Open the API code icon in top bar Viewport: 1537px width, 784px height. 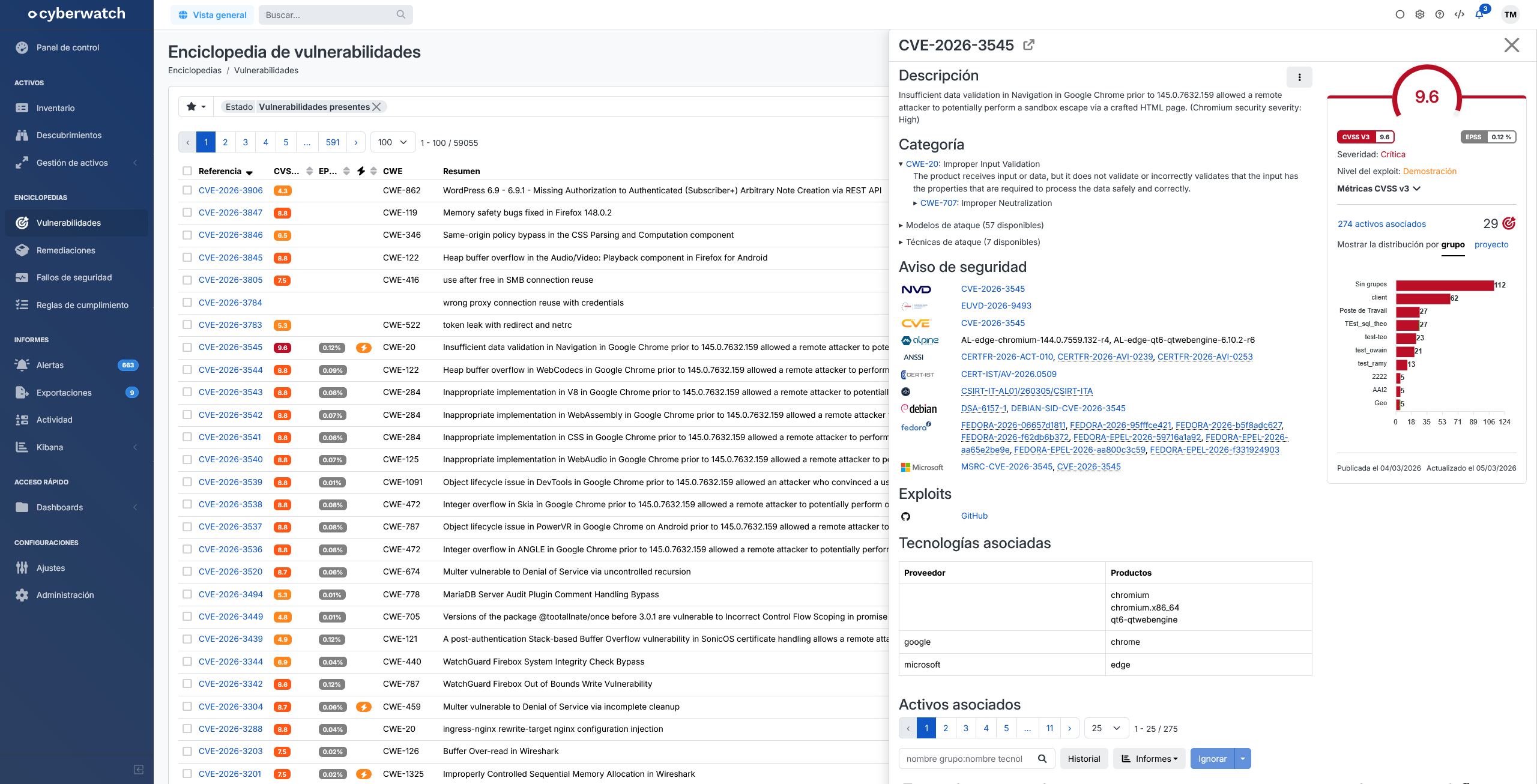tap(1460, 14)
